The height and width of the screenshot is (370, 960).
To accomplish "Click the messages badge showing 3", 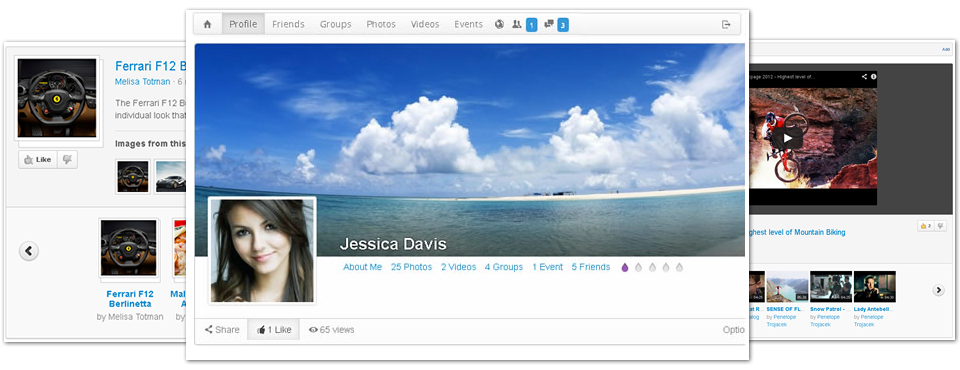I will point(563,25).
